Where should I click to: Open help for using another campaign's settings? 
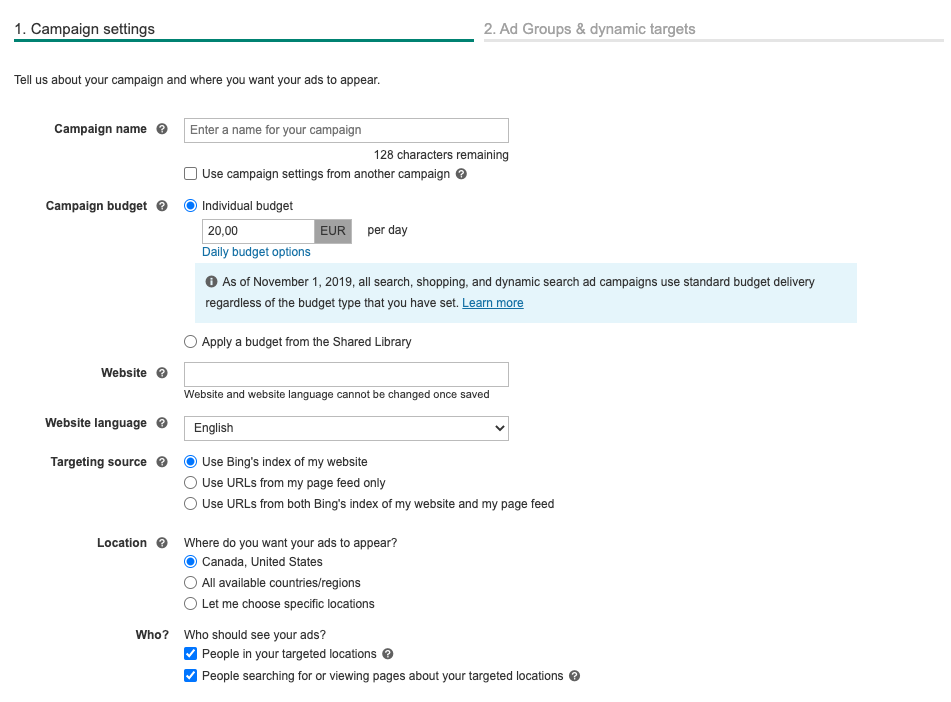(x=462, y=174)
